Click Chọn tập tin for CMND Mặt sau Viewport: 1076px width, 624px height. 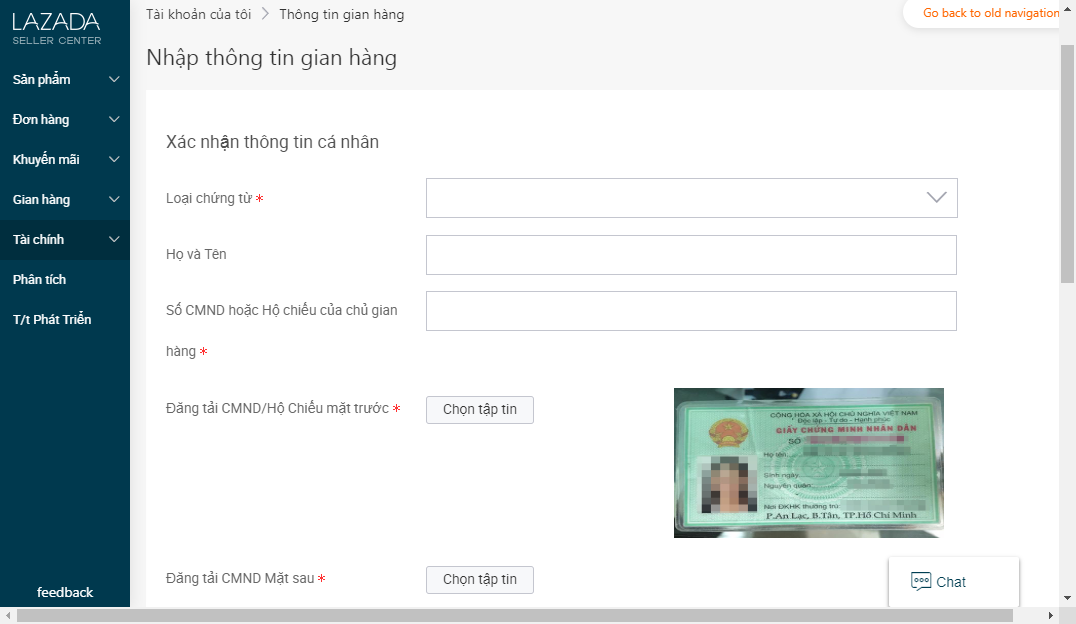tap(480, 580)
